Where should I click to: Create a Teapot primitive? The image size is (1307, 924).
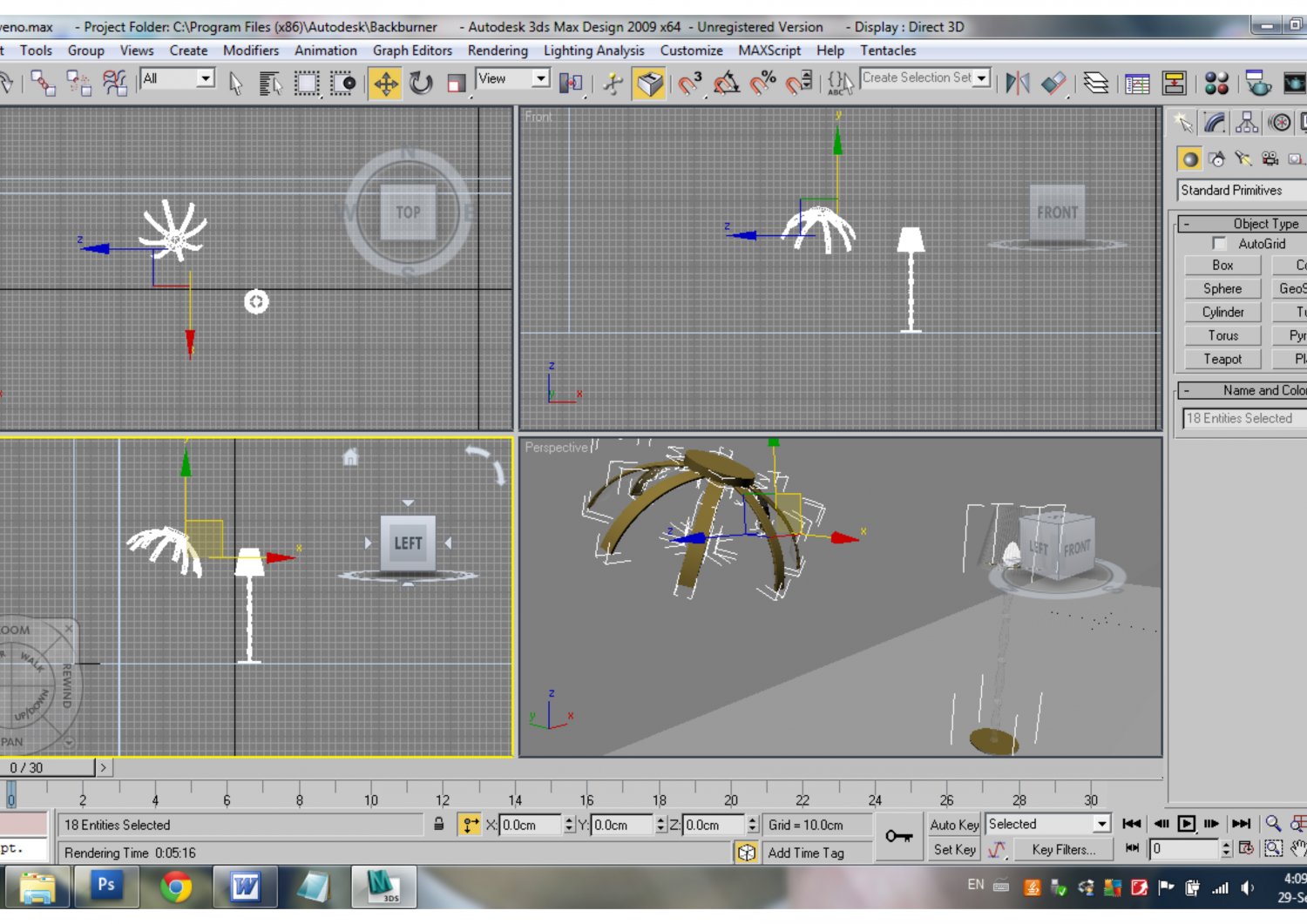point(1222,359)
